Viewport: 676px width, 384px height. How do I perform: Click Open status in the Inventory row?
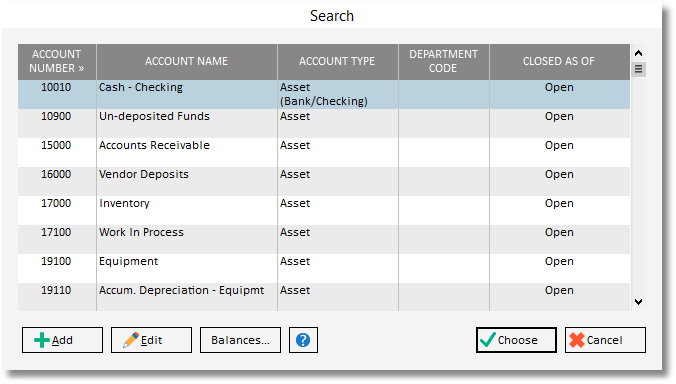(559, 203)
